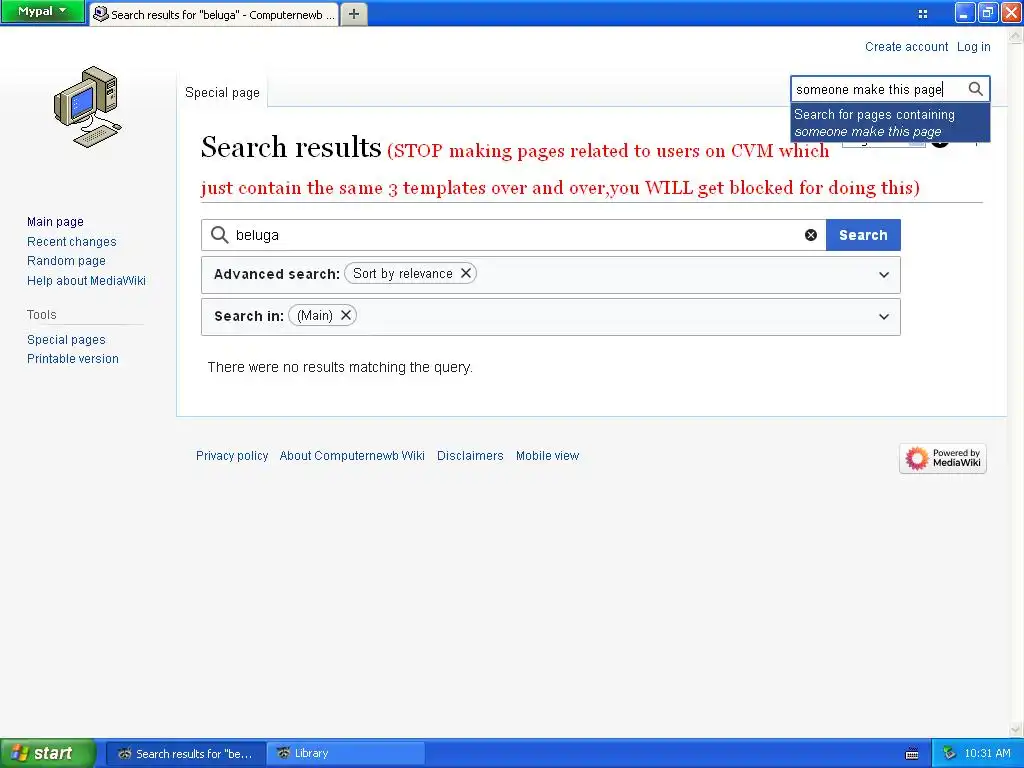Go to Main page in sidebar
Image resolution: width=1024 pixels, height=768 pixels.
click(56, 222)
